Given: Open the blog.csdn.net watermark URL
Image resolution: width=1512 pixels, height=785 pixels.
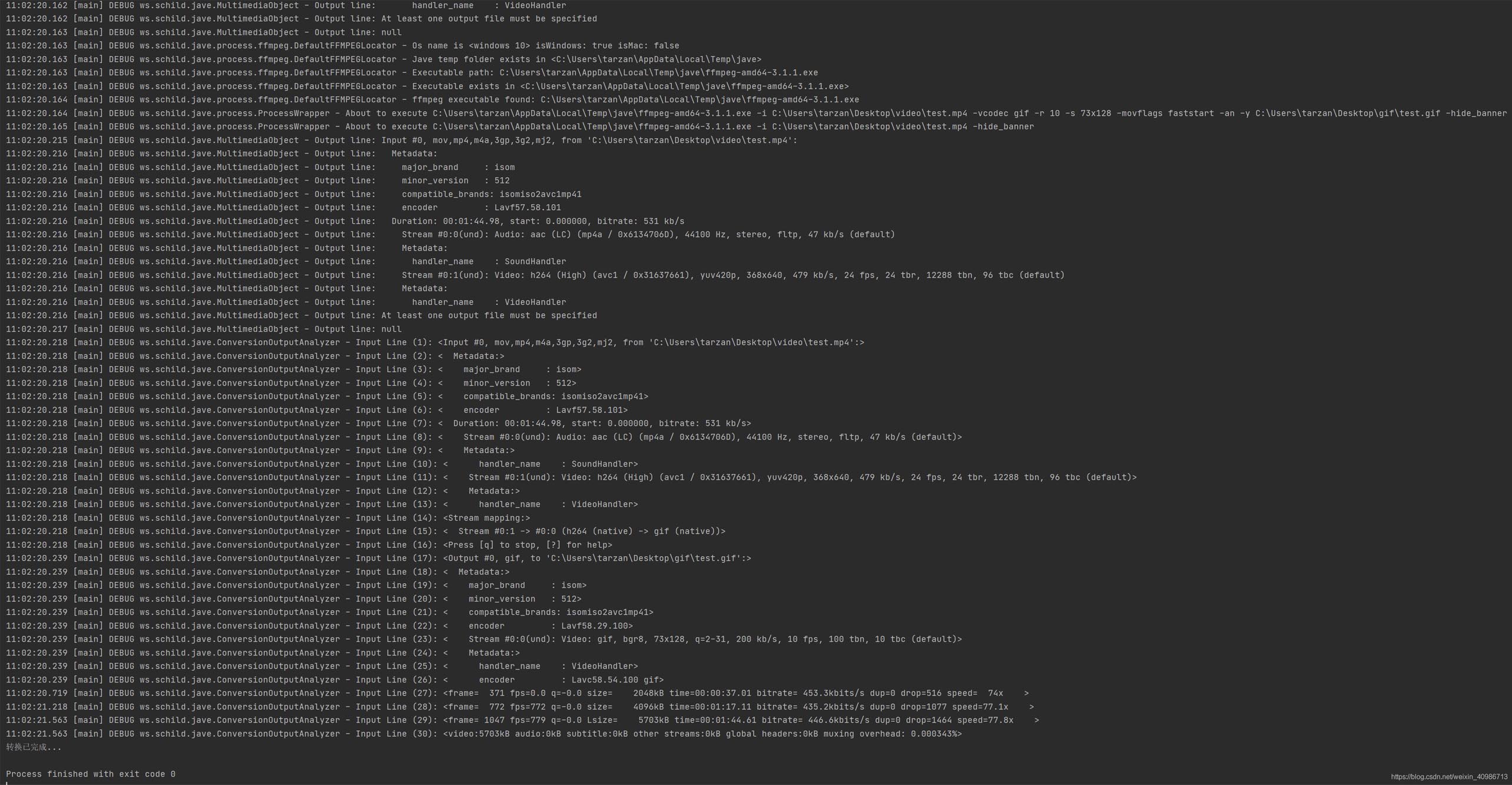Looking at the screenshot, I should (1449, 777).
